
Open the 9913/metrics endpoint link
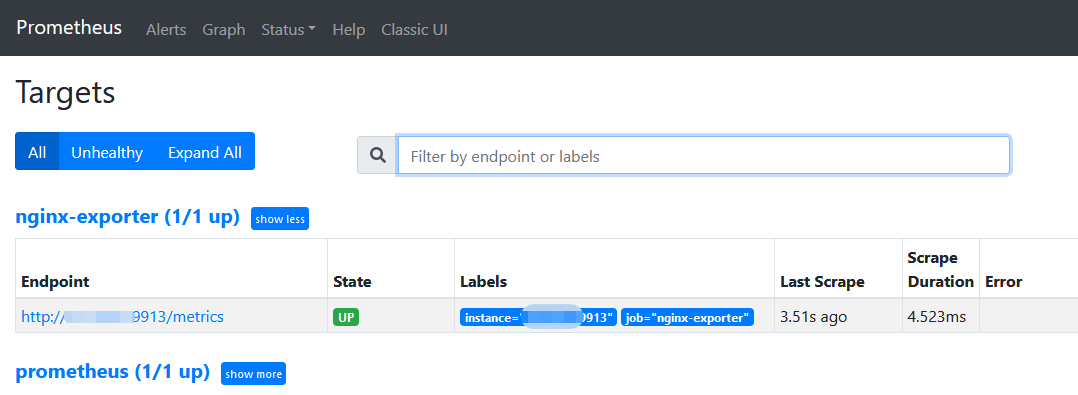coord(122,317)
